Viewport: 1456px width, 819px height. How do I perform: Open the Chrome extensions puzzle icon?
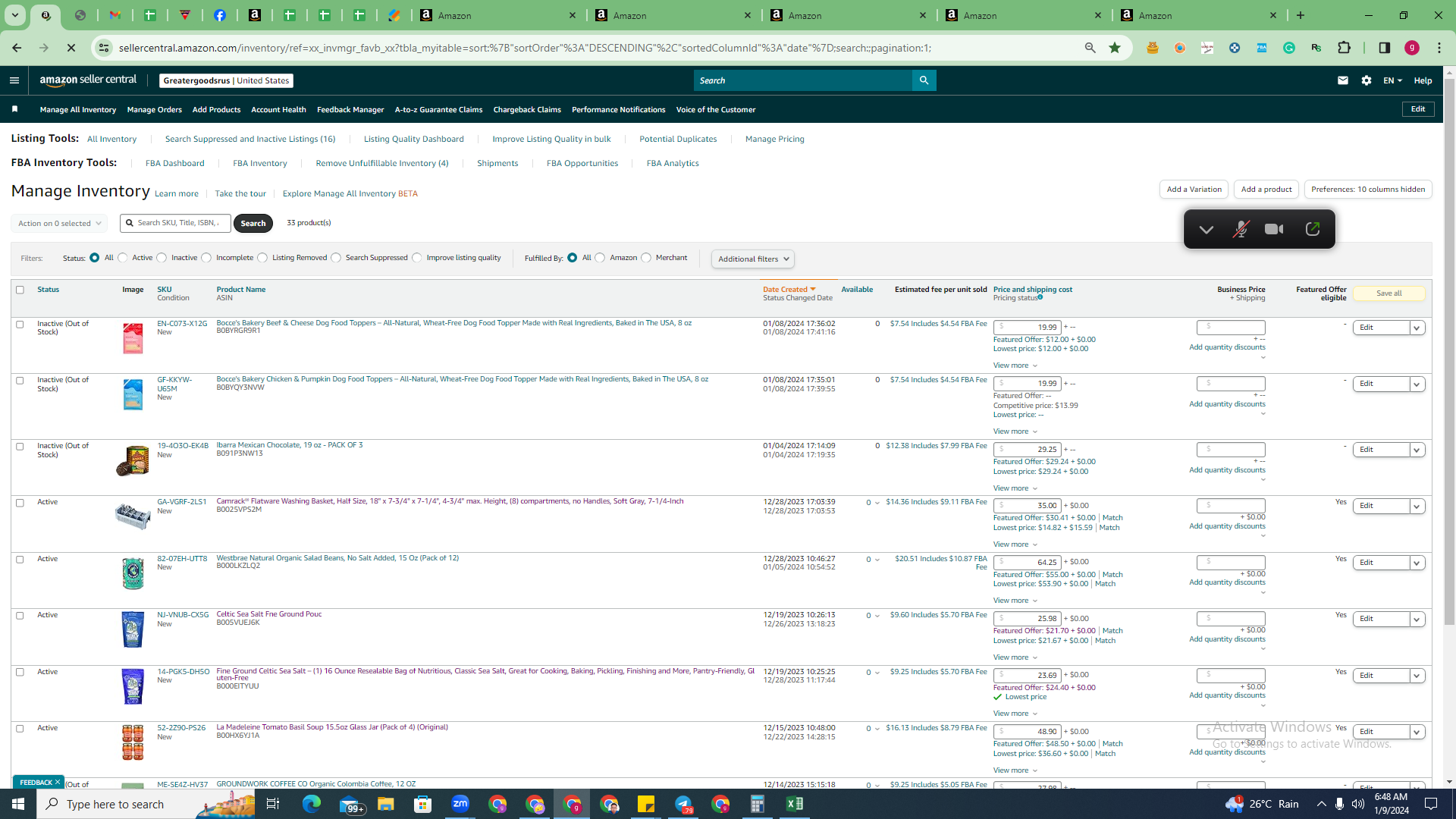1345,48
